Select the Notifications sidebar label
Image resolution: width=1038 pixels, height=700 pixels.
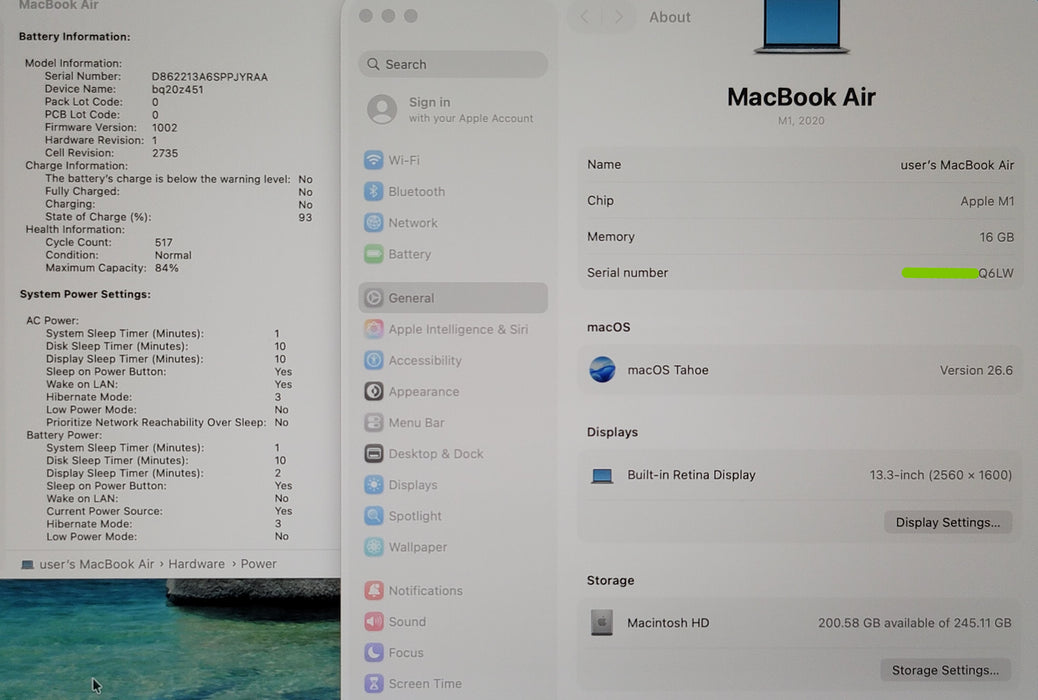[x=426, y=591]
